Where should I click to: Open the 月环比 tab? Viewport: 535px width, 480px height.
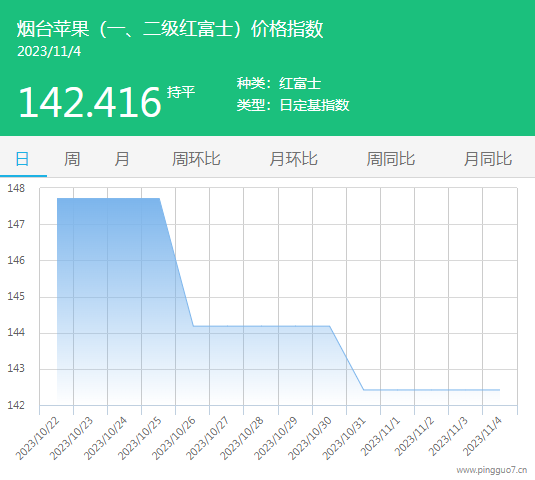click(293, 159)
